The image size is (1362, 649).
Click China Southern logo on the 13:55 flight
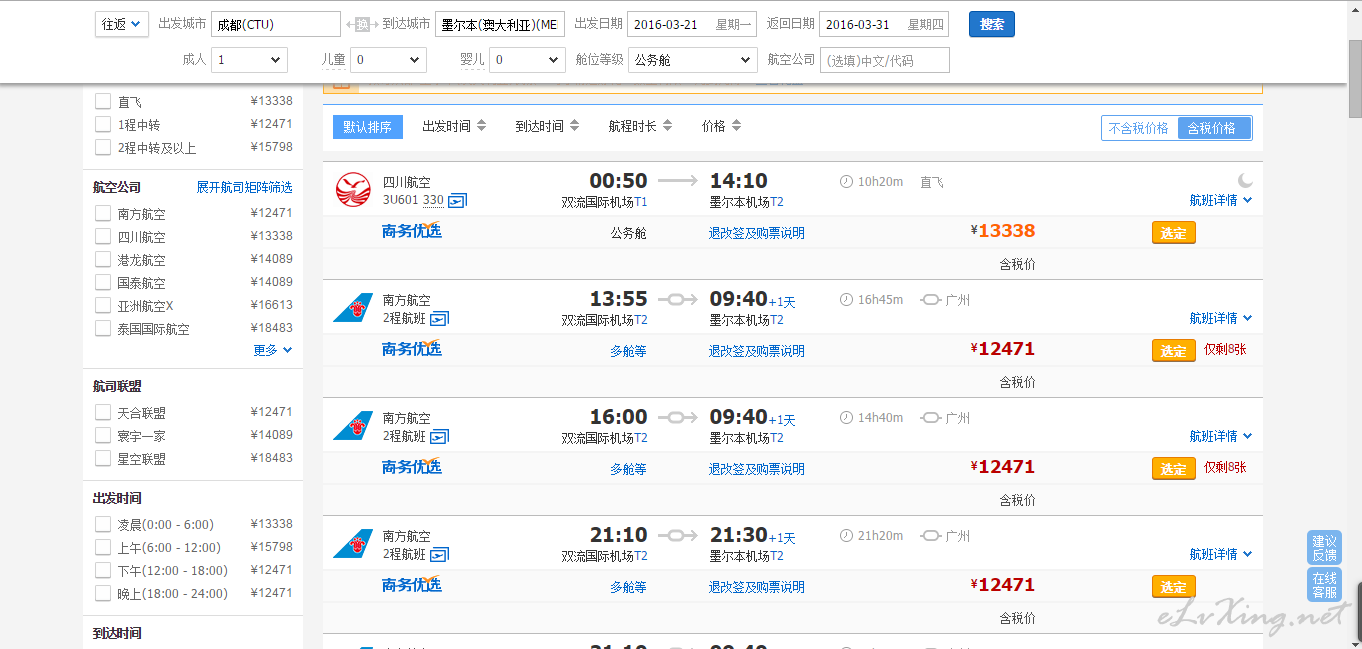[x=353, y=307]
